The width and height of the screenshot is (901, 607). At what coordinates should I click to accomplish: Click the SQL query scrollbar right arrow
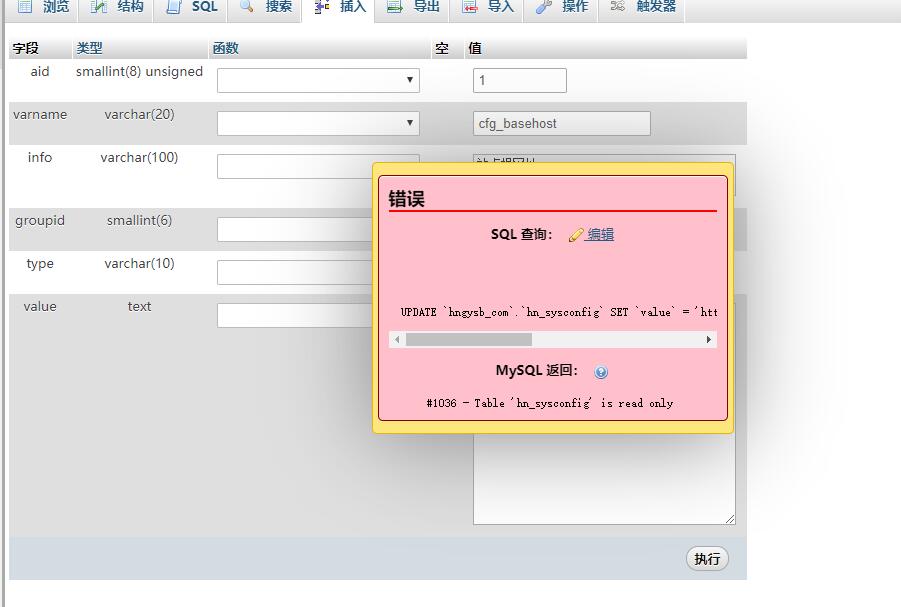tap(709, 340)
